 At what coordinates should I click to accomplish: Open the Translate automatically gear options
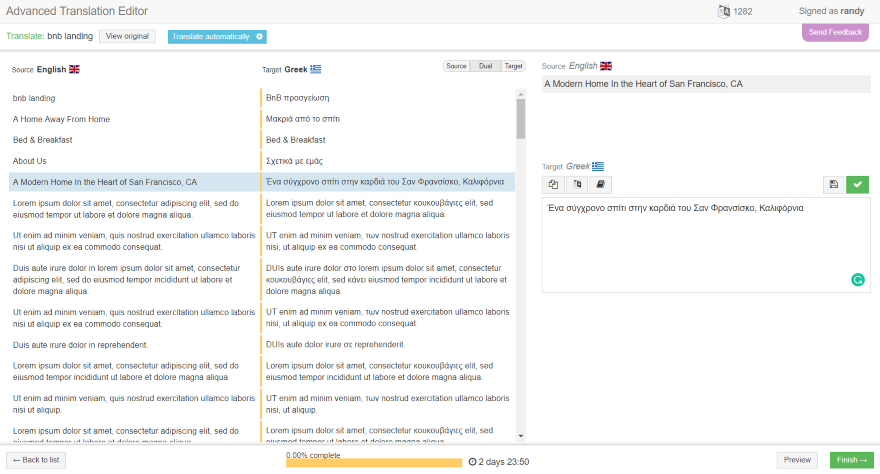tap(260, 37)
